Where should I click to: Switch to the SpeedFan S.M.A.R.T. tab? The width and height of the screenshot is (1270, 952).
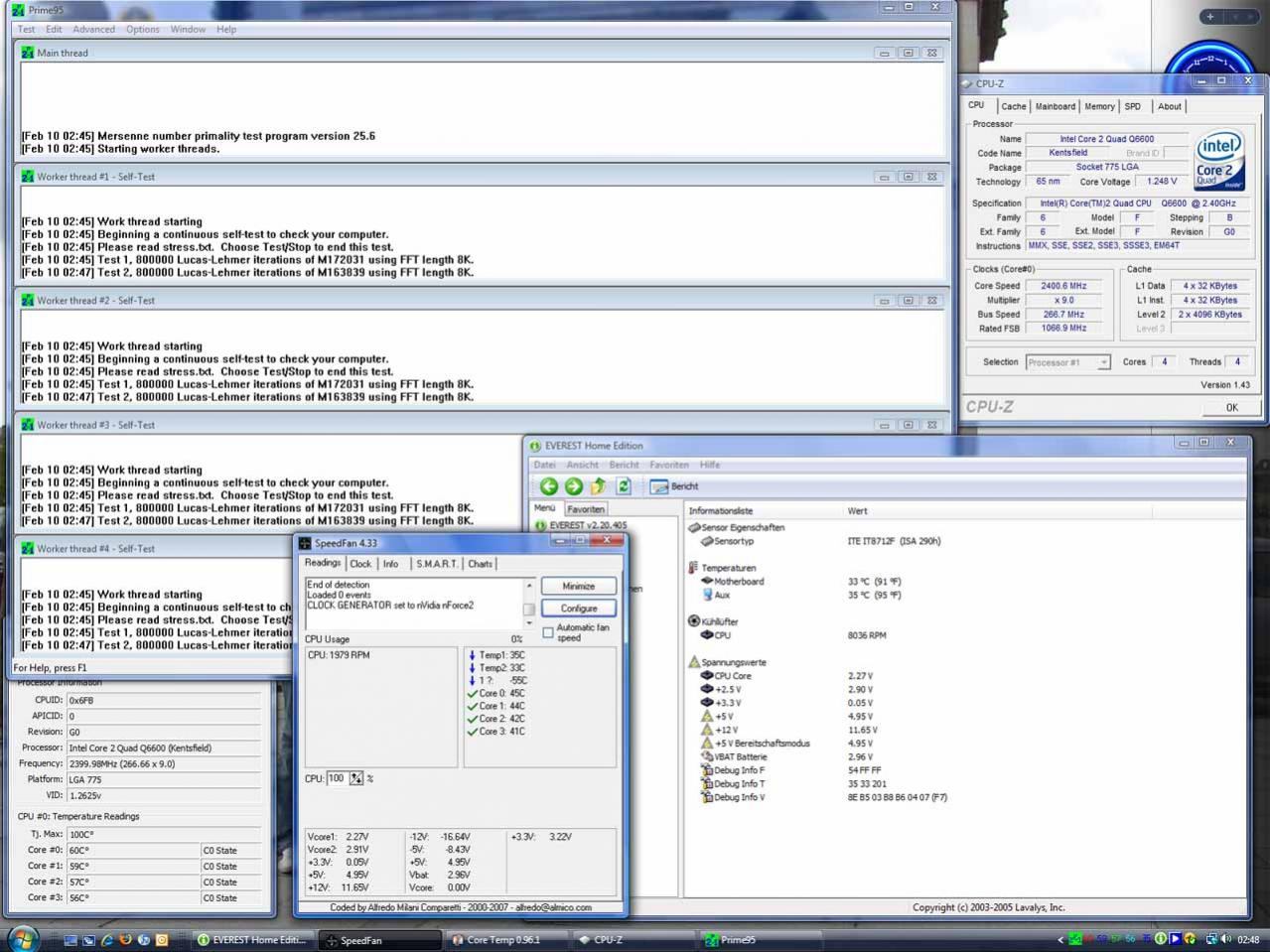pos(437,564)
